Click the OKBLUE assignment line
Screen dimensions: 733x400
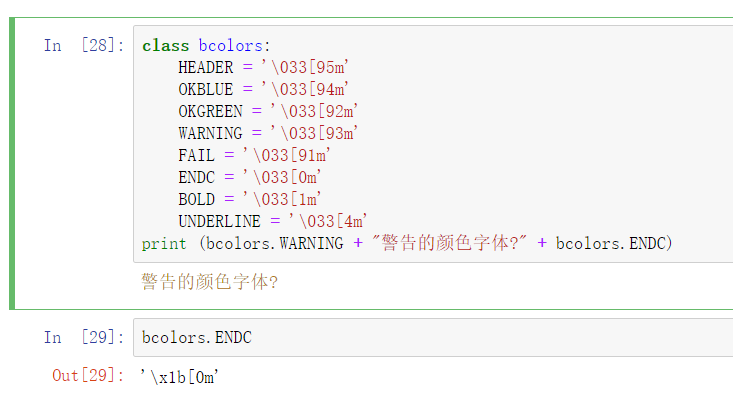(263, 89)
